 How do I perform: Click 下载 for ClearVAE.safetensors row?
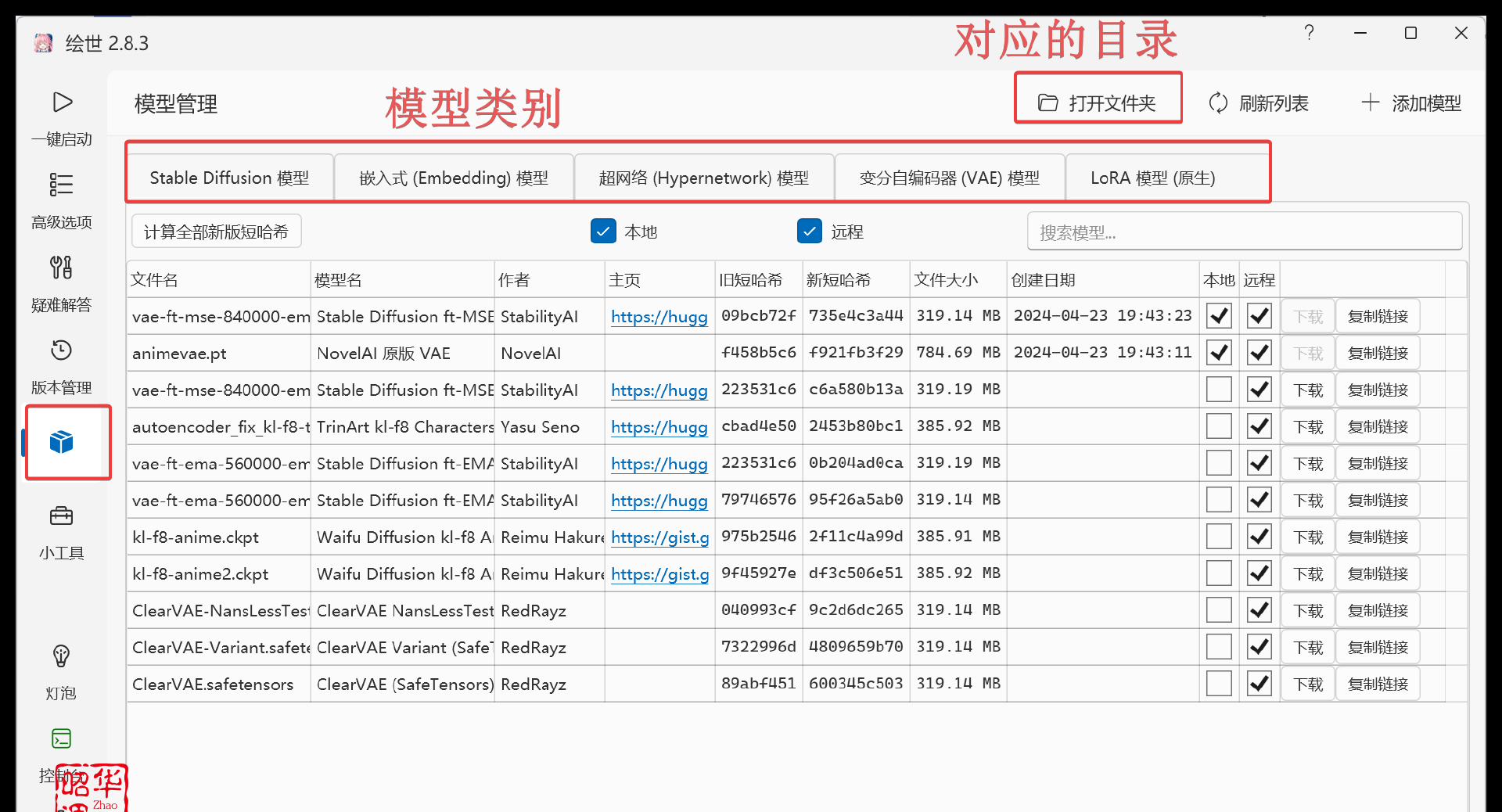[x=1308, y=684]
